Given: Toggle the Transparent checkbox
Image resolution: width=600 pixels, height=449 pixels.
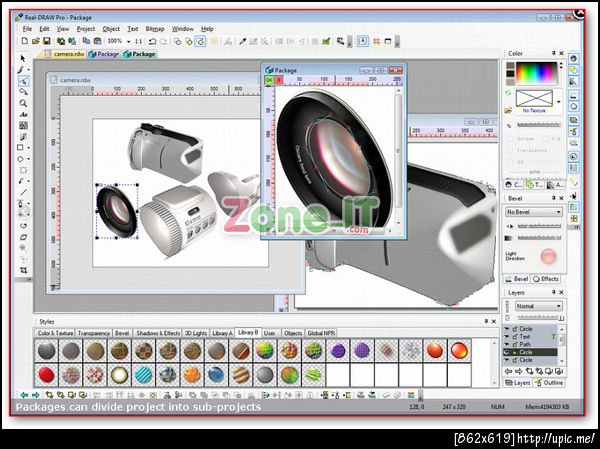Looking at the screenshot, I should click(x=510, y=150).
